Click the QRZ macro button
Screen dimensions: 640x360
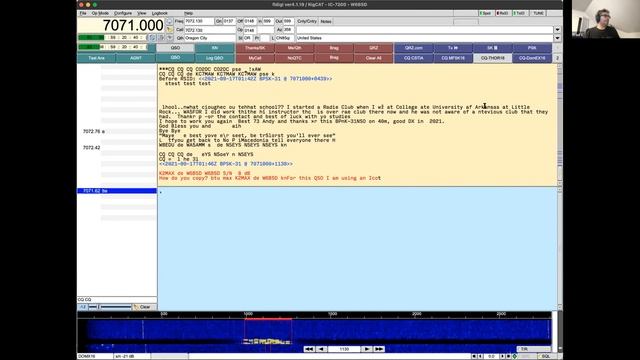373,48
